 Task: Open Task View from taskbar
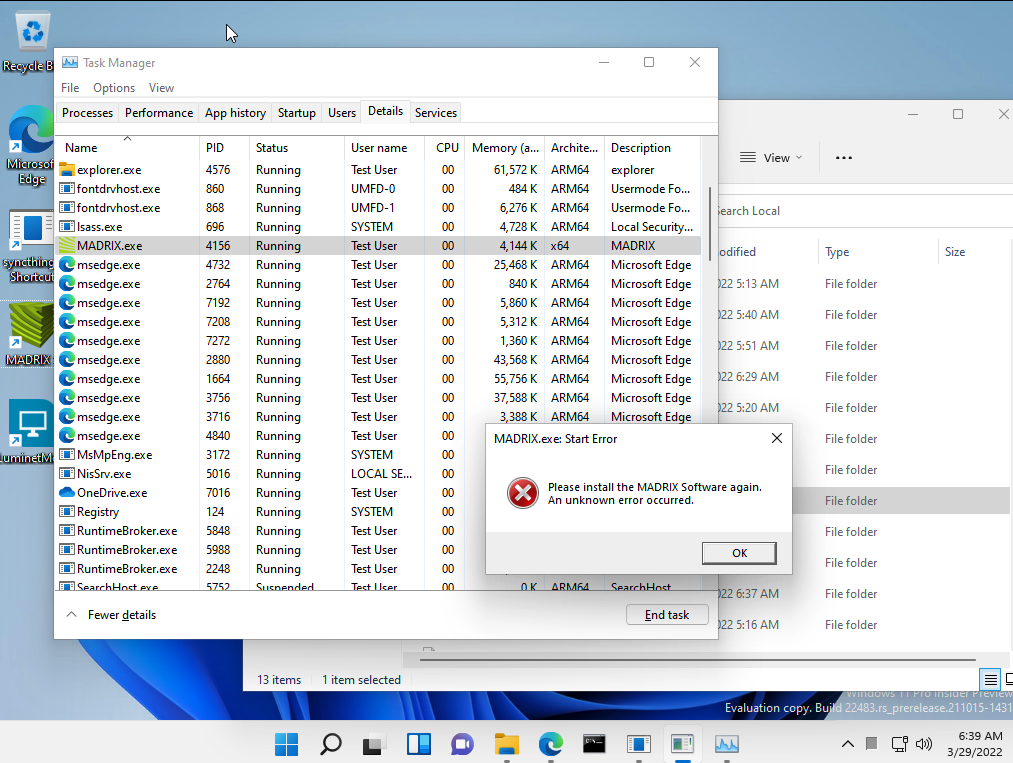(x=373, y=744)
